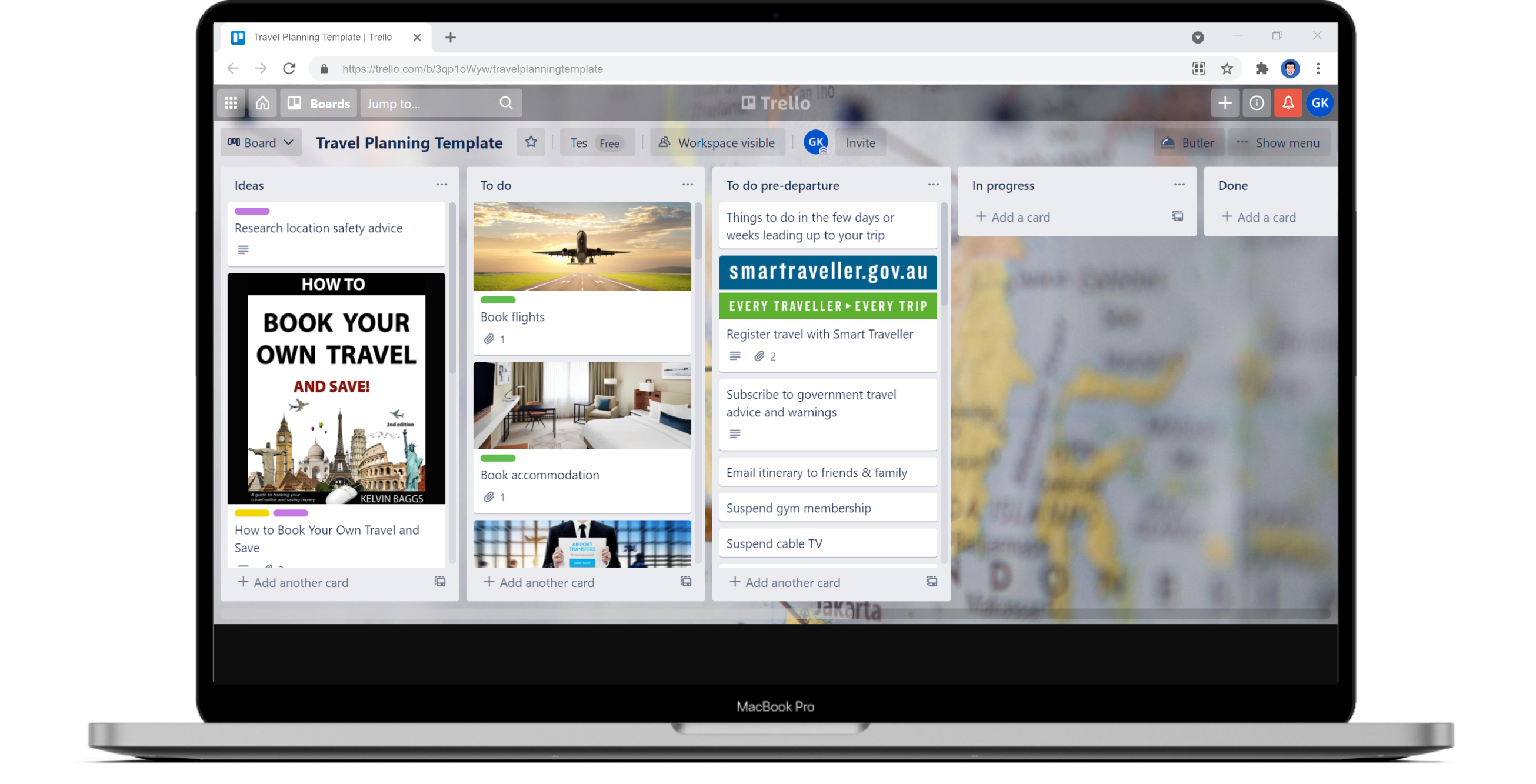Open To do list actions menu
The image size is (1536, 784).
688,185
